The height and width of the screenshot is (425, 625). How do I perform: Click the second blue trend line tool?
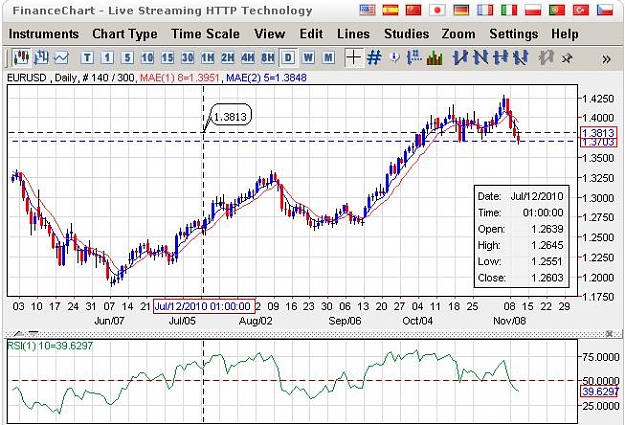tap(480, 58)
